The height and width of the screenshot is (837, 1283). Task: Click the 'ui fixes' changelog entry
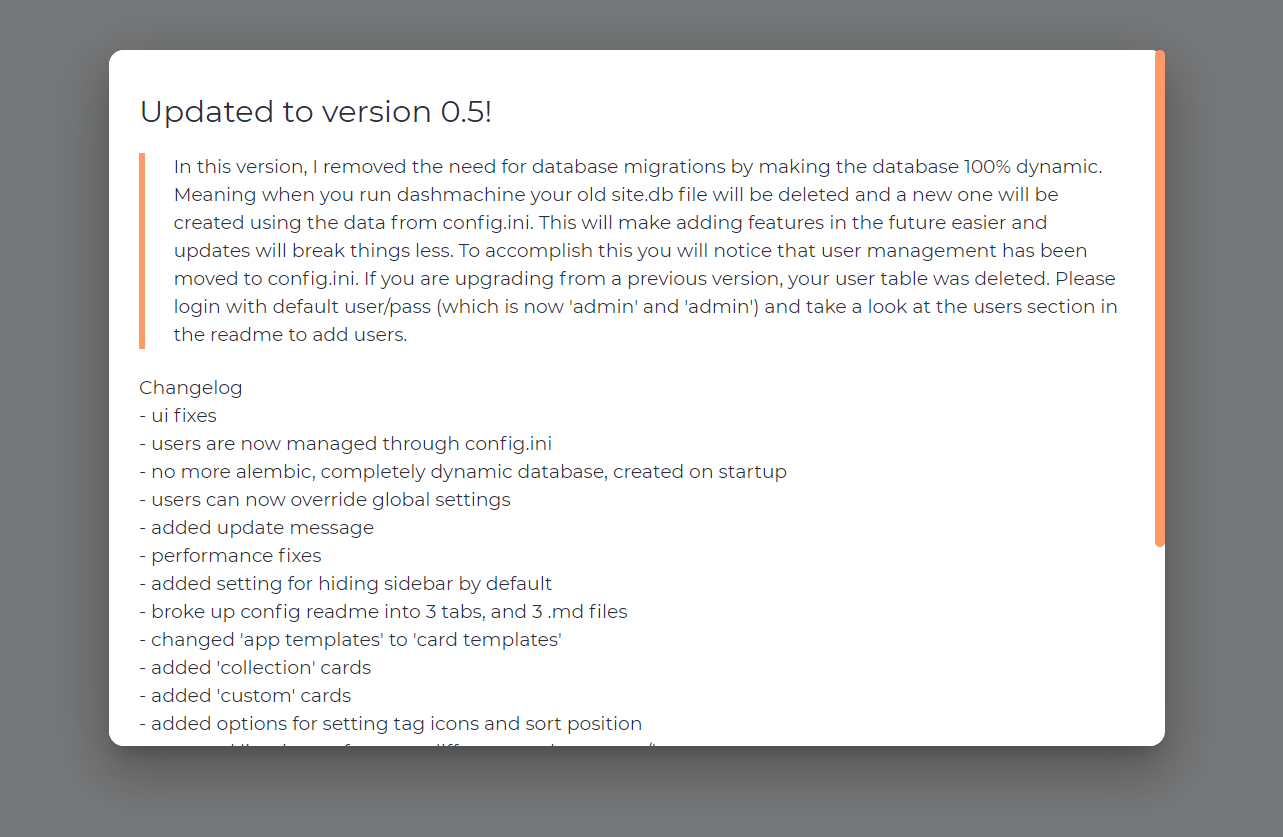(178, 415)
